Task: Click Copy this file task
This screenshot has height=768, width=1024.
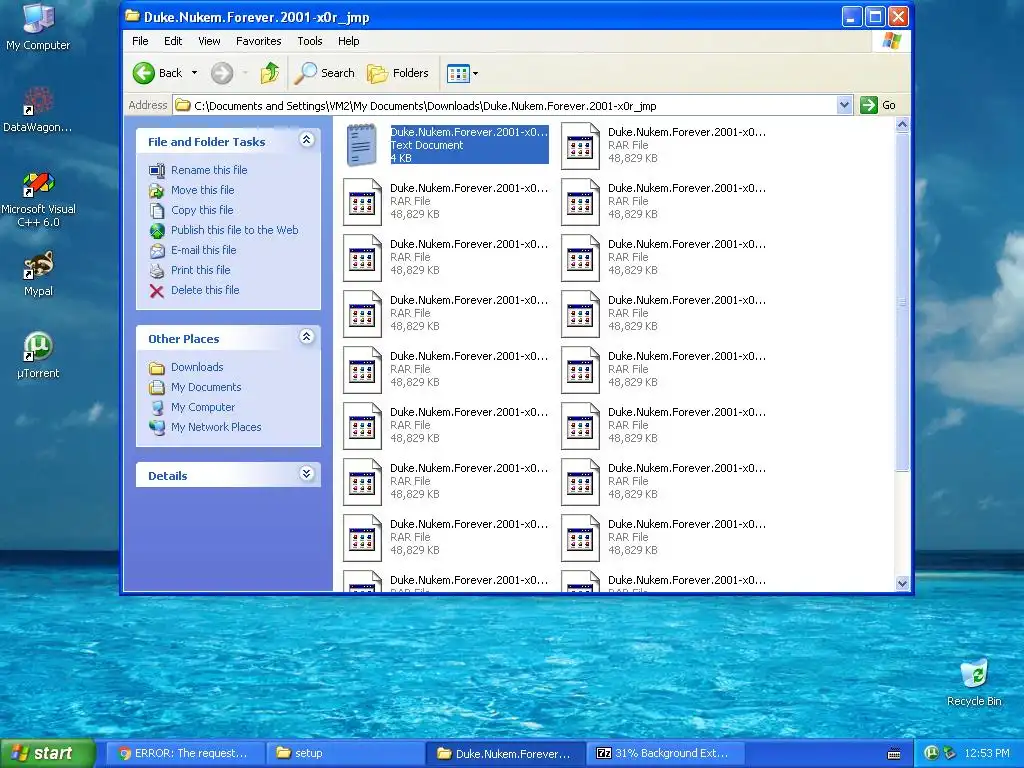Action: click(x=202, y=210)
